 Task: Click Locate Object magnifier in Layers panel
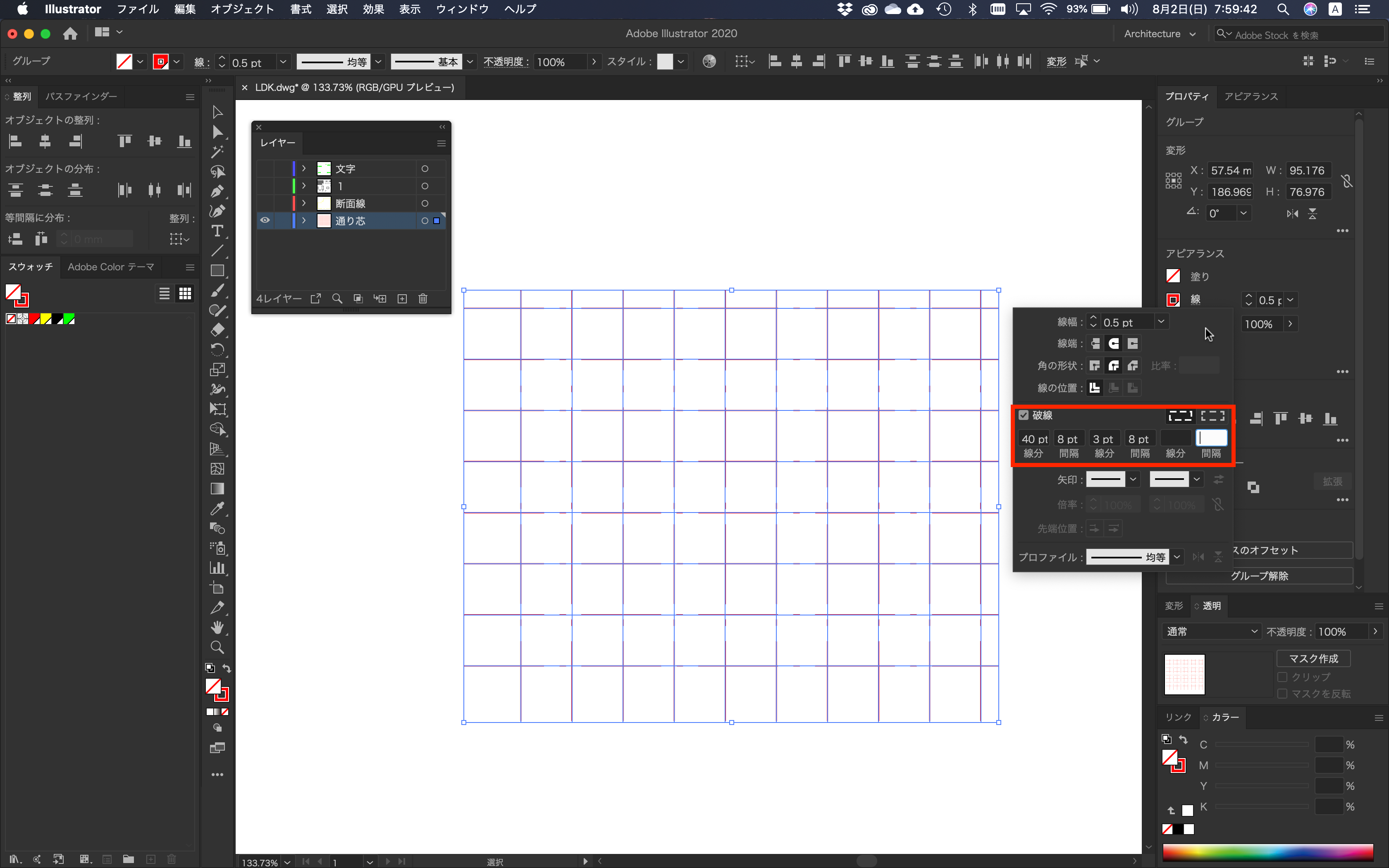337,298
